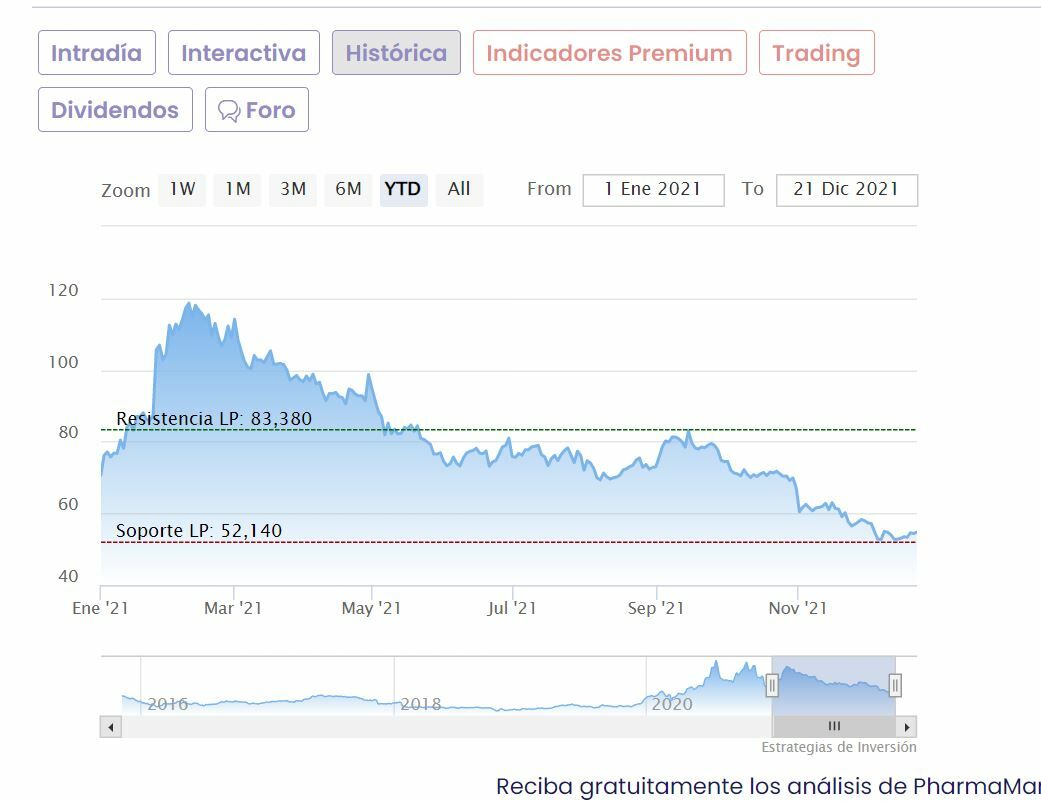Click the left navigator range handle
This screenshot has height=802, width=1041.
click(772, 685)
